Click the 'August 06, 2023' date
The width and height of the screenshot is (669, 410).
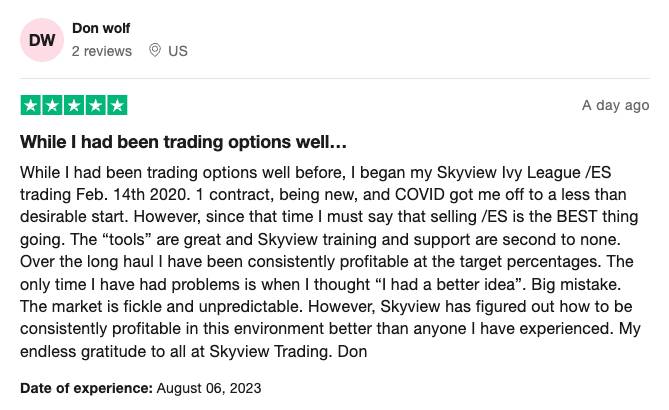(x=209, y=388)
